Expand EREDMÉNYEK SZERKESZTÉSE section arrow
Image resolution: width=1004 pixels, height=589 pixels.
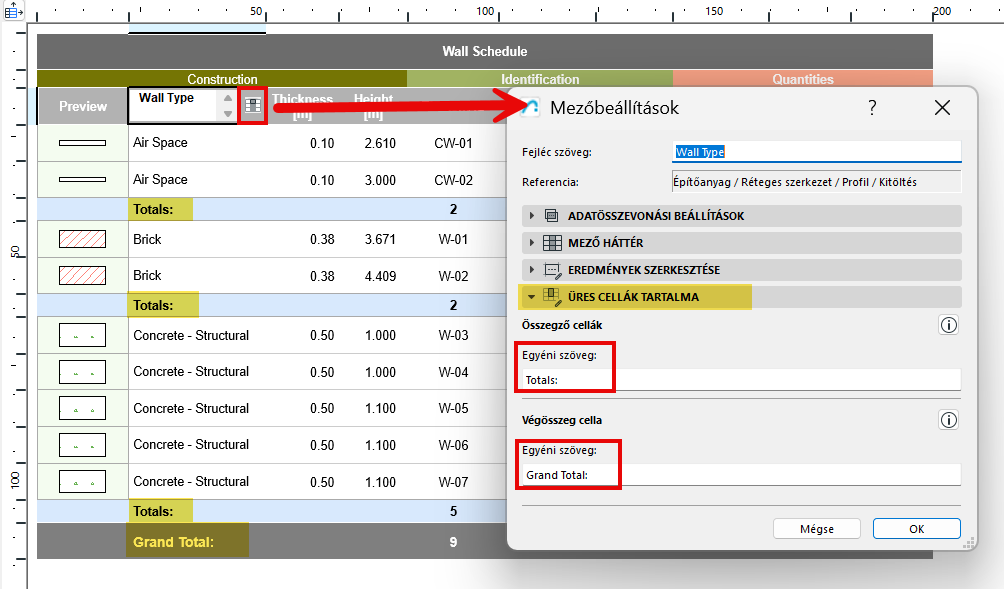[x=531, y=270]
